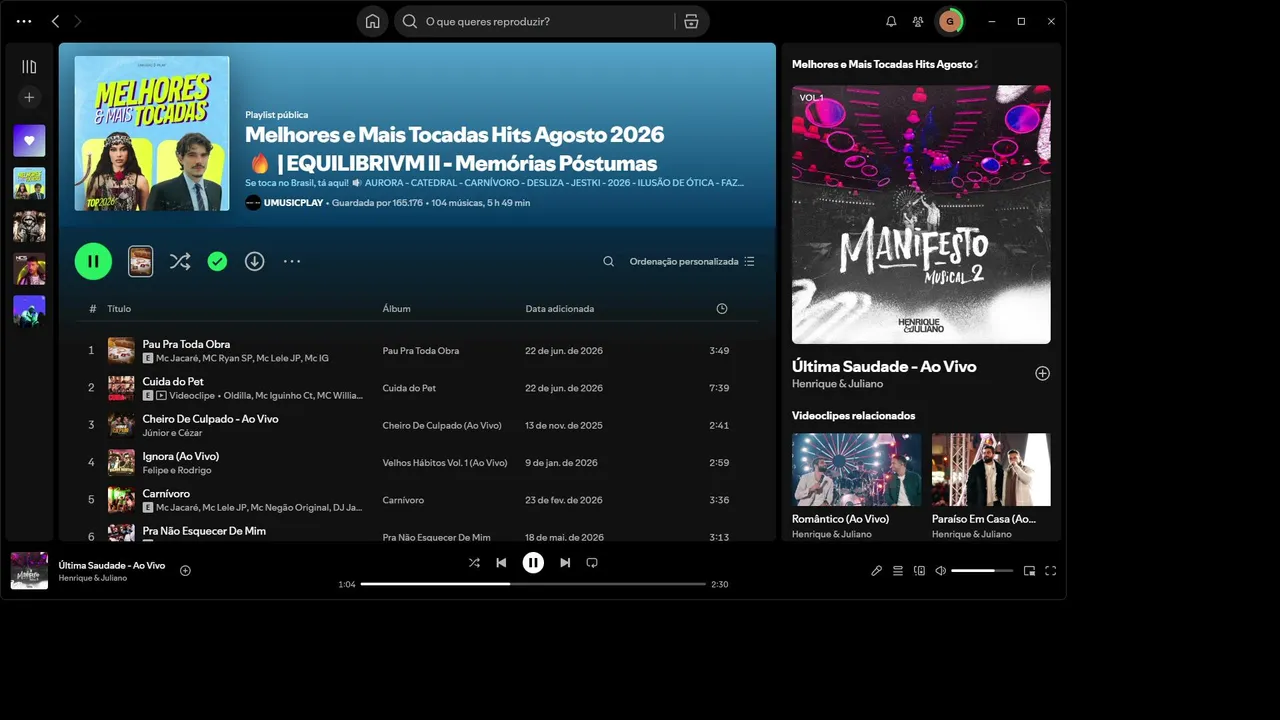Viewport: 1280px width, 720px height.
Task: Open album link 'Cheiro De Culpado (Ao Vivo)'
Action: tap(442, 425)
